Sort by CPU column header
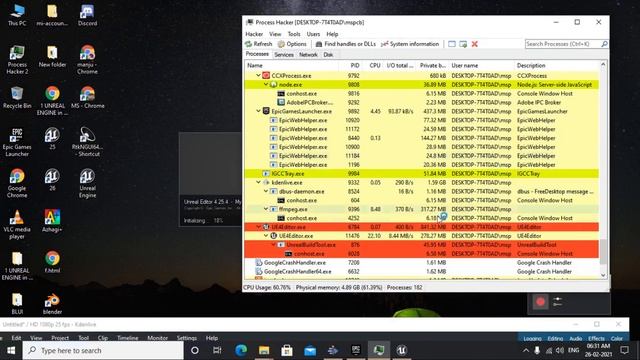The height and width of the screenshot is (360, 640). (x=372, y=65)
